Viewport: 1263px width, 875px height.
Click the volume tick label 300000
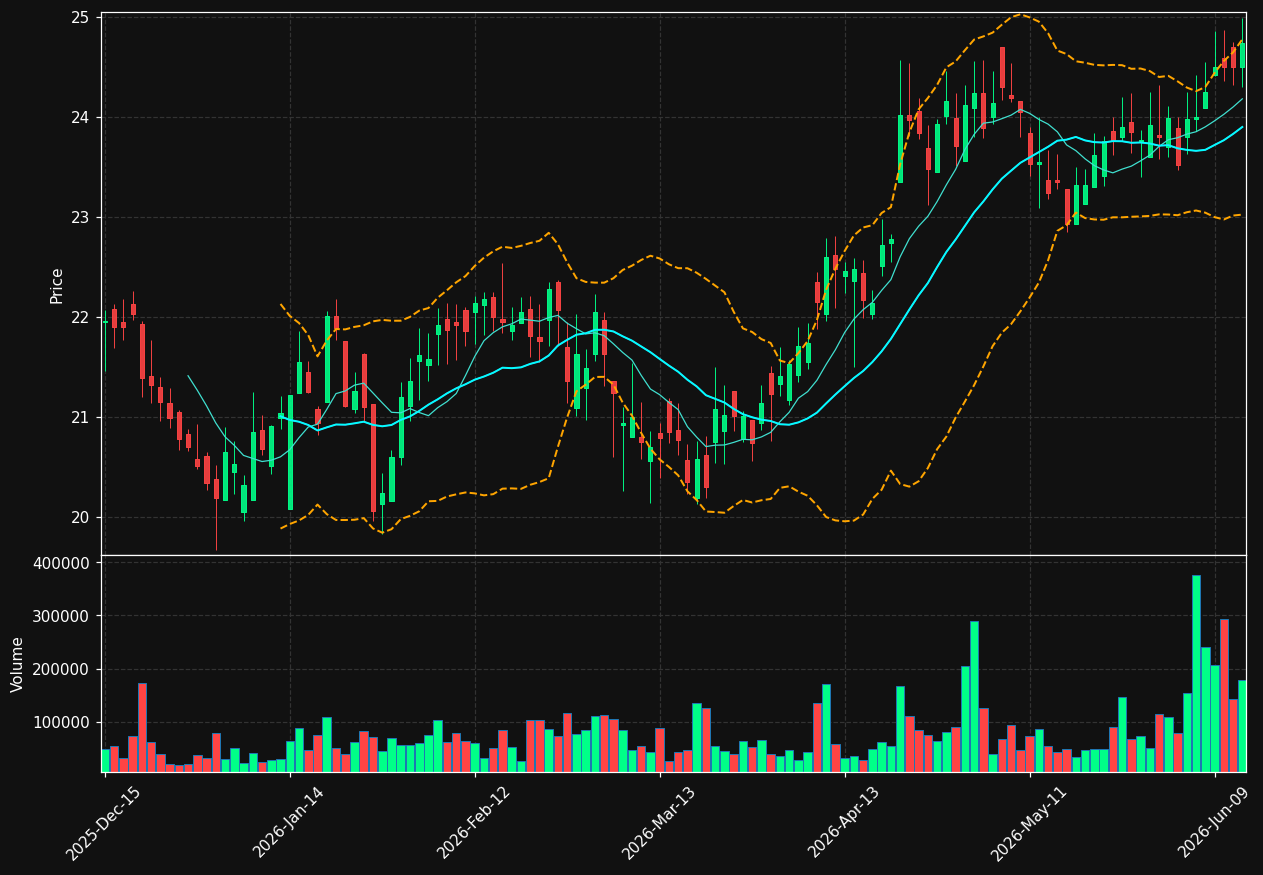pyautogui.click(x=62, y=617)
